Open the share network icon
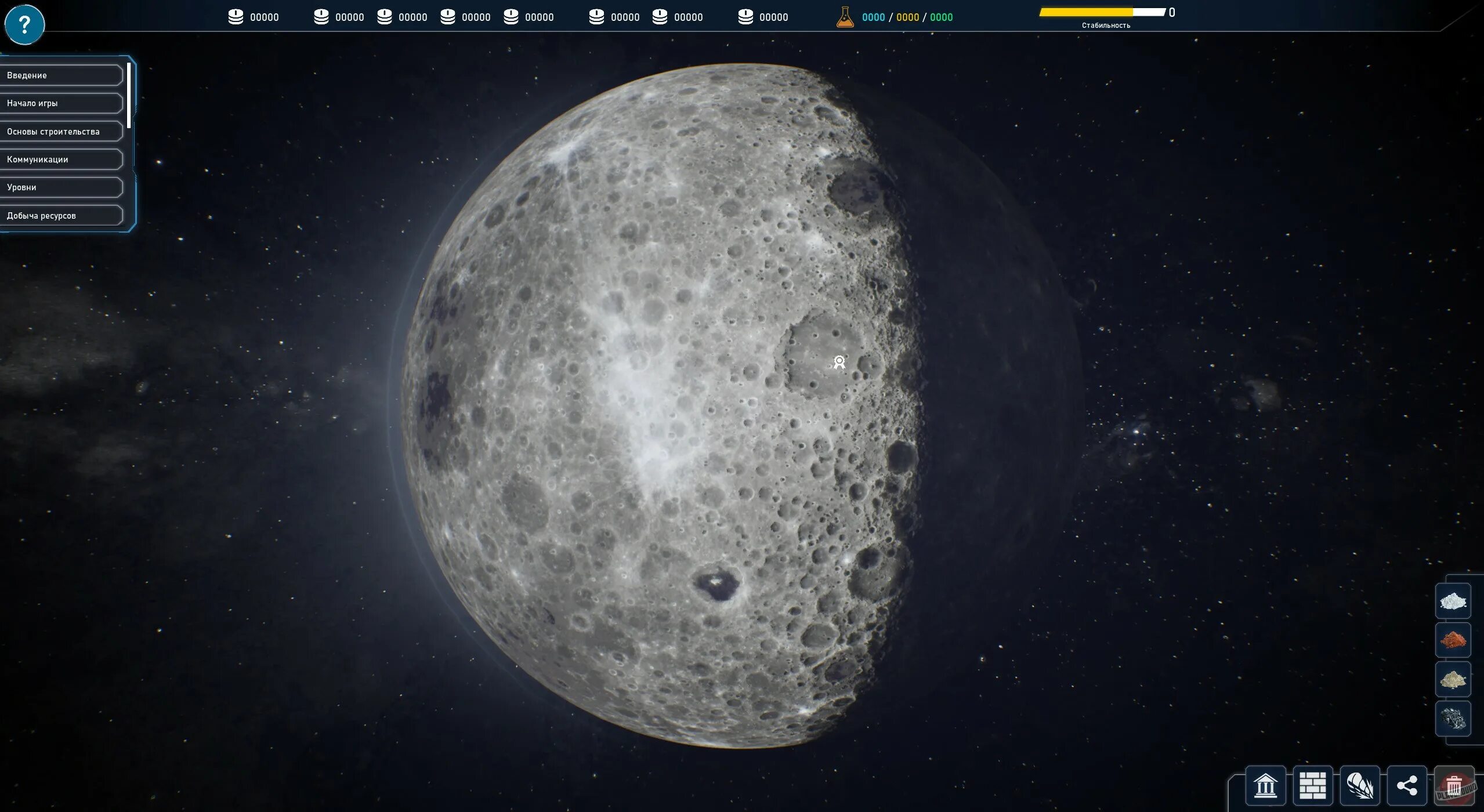The image size is (1484, 812). pyautogui.click(x=1406, y=785)
